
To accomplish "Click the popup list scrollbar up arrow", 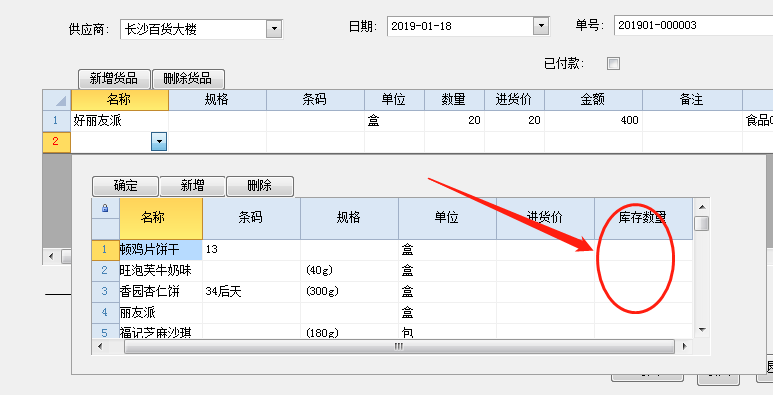I will [x=702, y=207].
